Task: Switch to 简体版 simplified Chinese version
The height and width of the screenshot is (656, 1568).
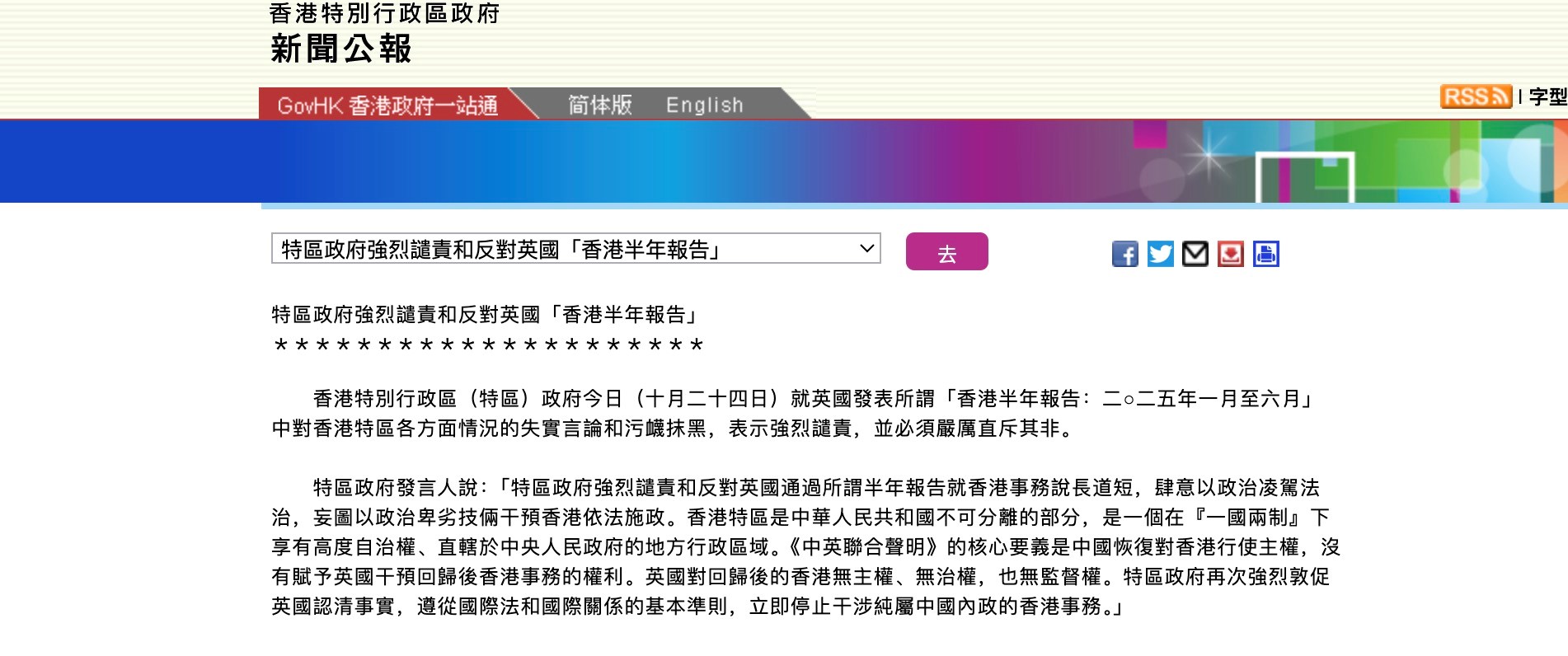Action: point(599,105)
